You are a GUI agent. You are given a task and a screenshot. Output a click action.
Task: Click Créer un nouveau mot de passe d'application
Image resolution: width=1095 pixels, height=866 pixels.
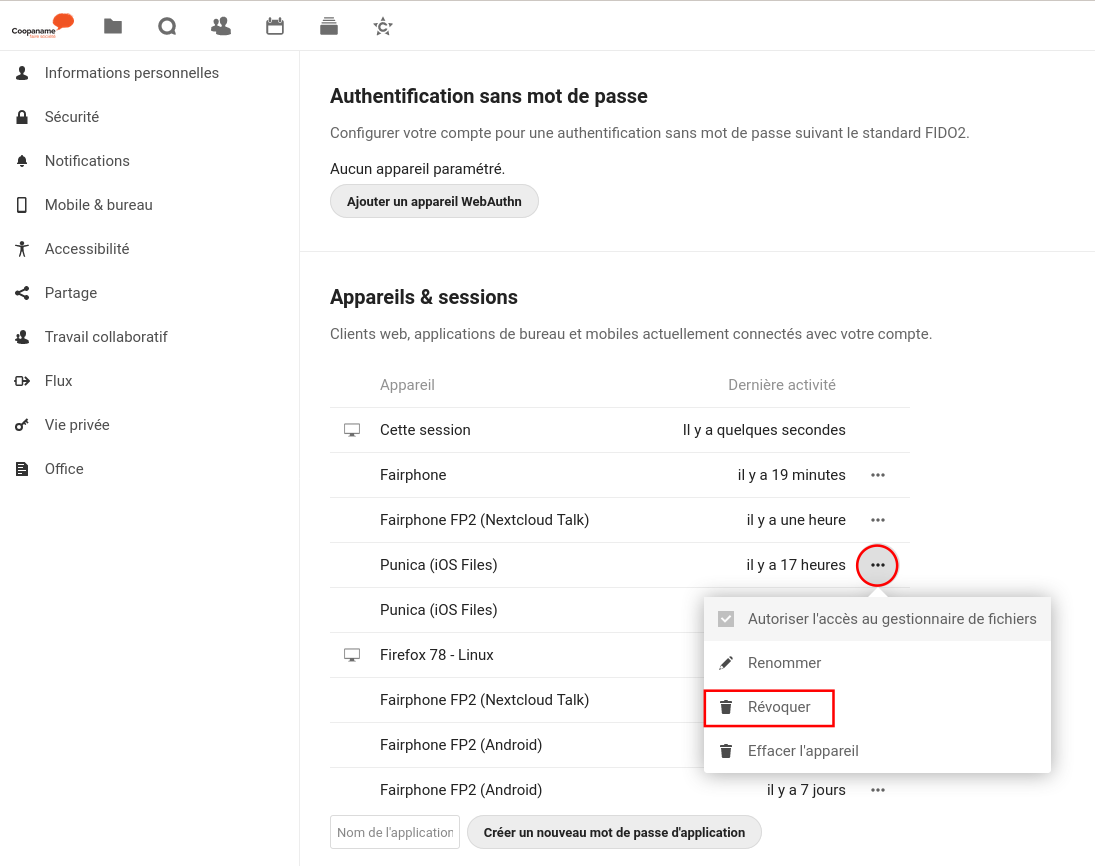[614, 832]
